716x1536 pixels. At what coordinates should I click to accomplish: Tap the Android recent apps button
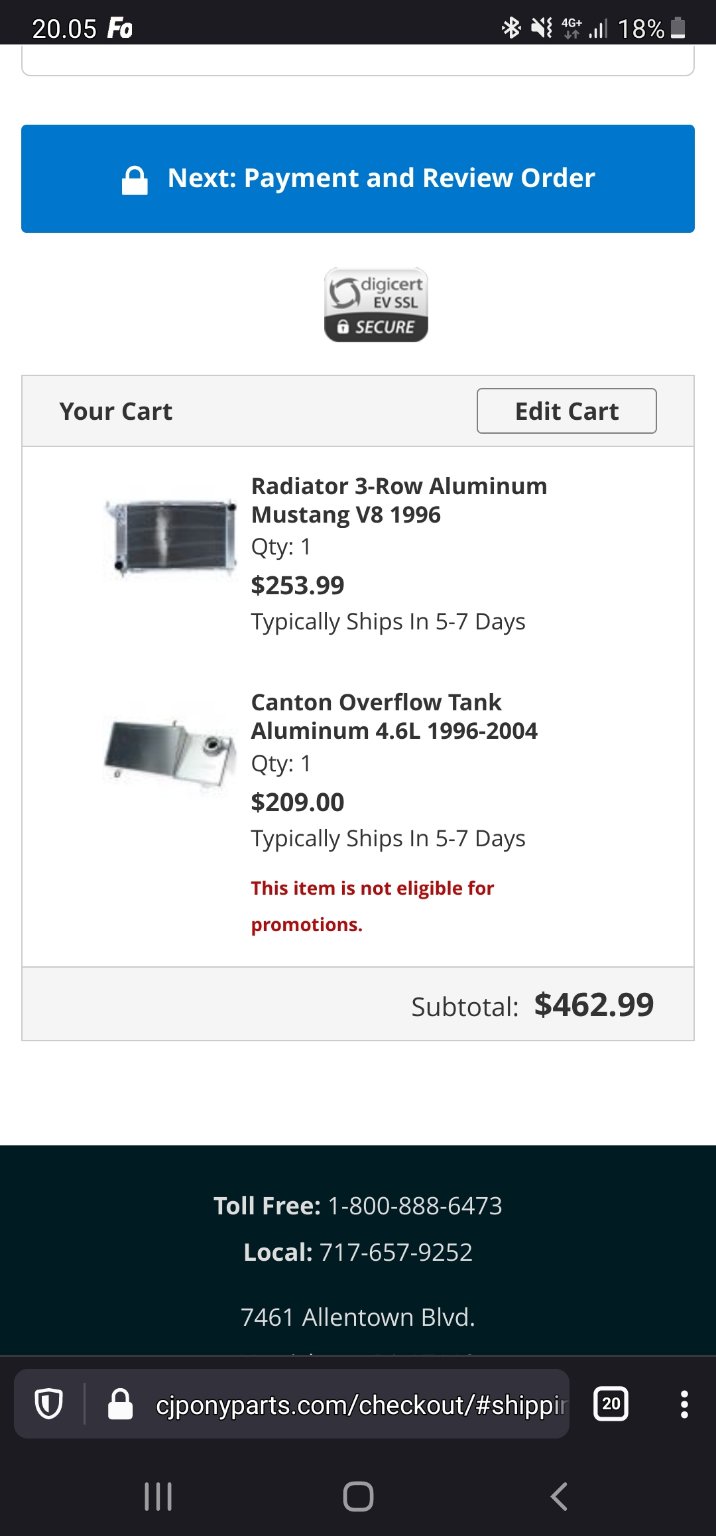pos(158,1496)
